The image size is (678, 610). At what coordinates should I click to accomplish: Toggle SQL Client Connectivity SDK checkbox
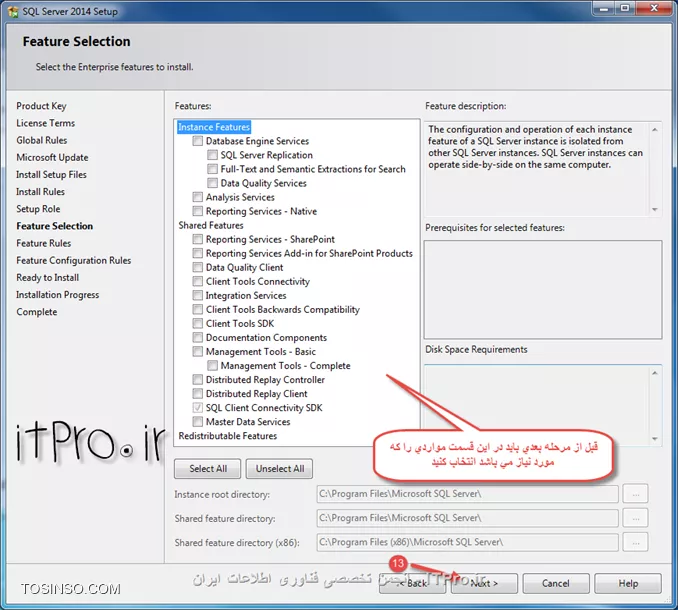tap(198, 408)
